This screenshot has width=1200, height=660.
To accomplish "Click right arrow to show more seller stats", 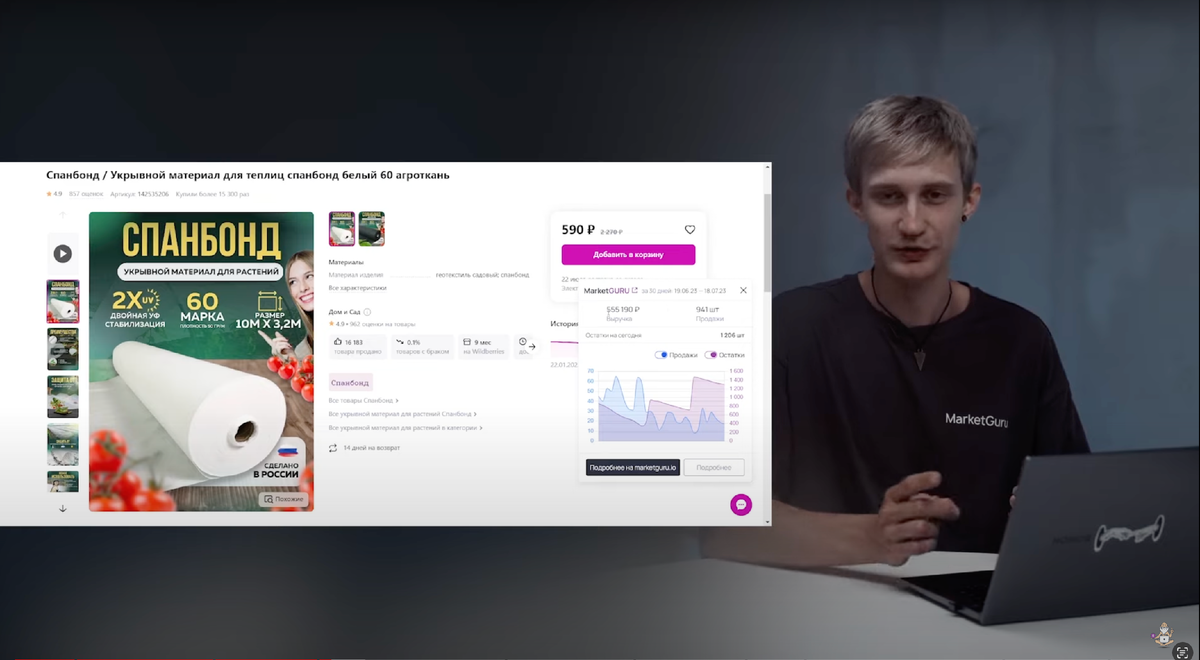I will pyautogui.click(x=532, y=346).
